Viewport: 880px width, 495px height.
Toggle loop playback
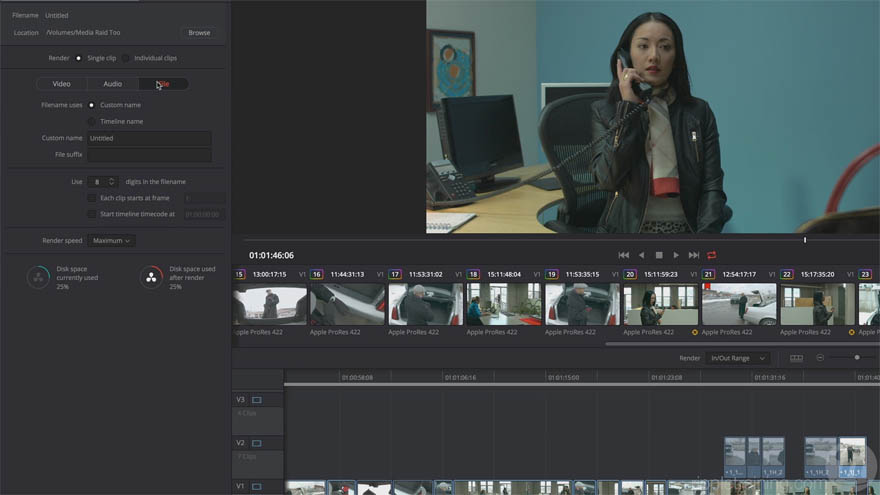click(712, 255)
